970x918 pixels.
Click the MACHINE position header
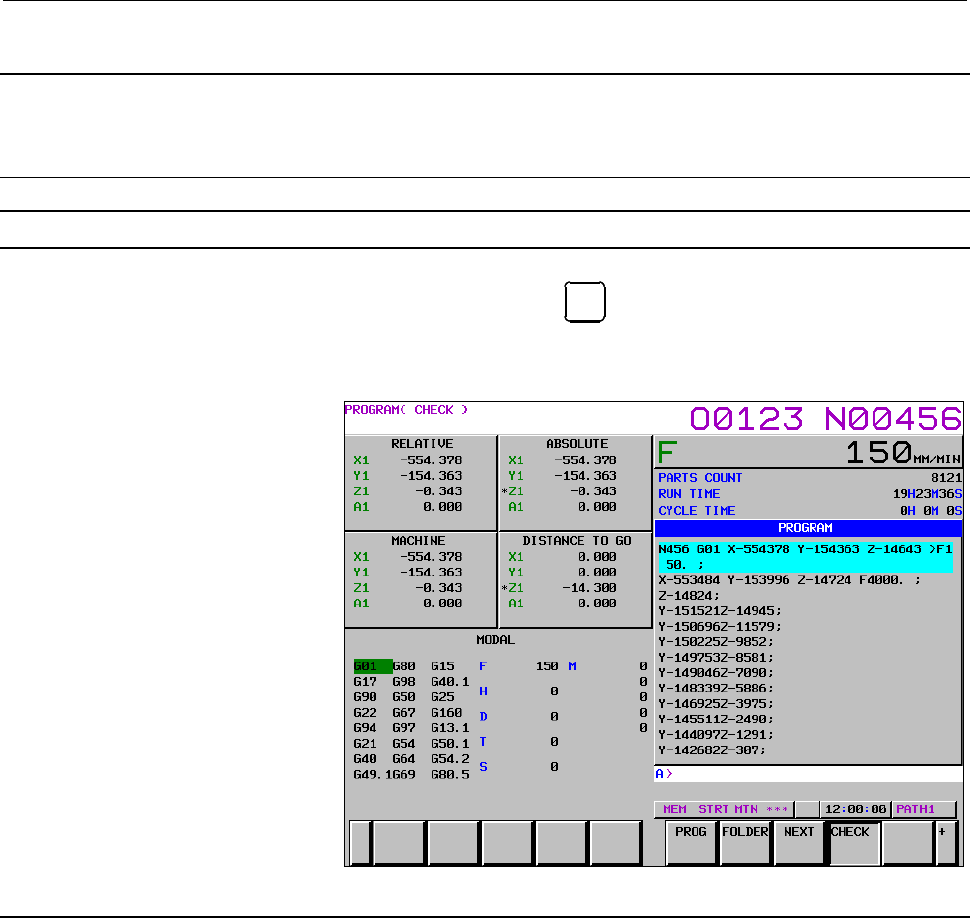coord(418,541)
